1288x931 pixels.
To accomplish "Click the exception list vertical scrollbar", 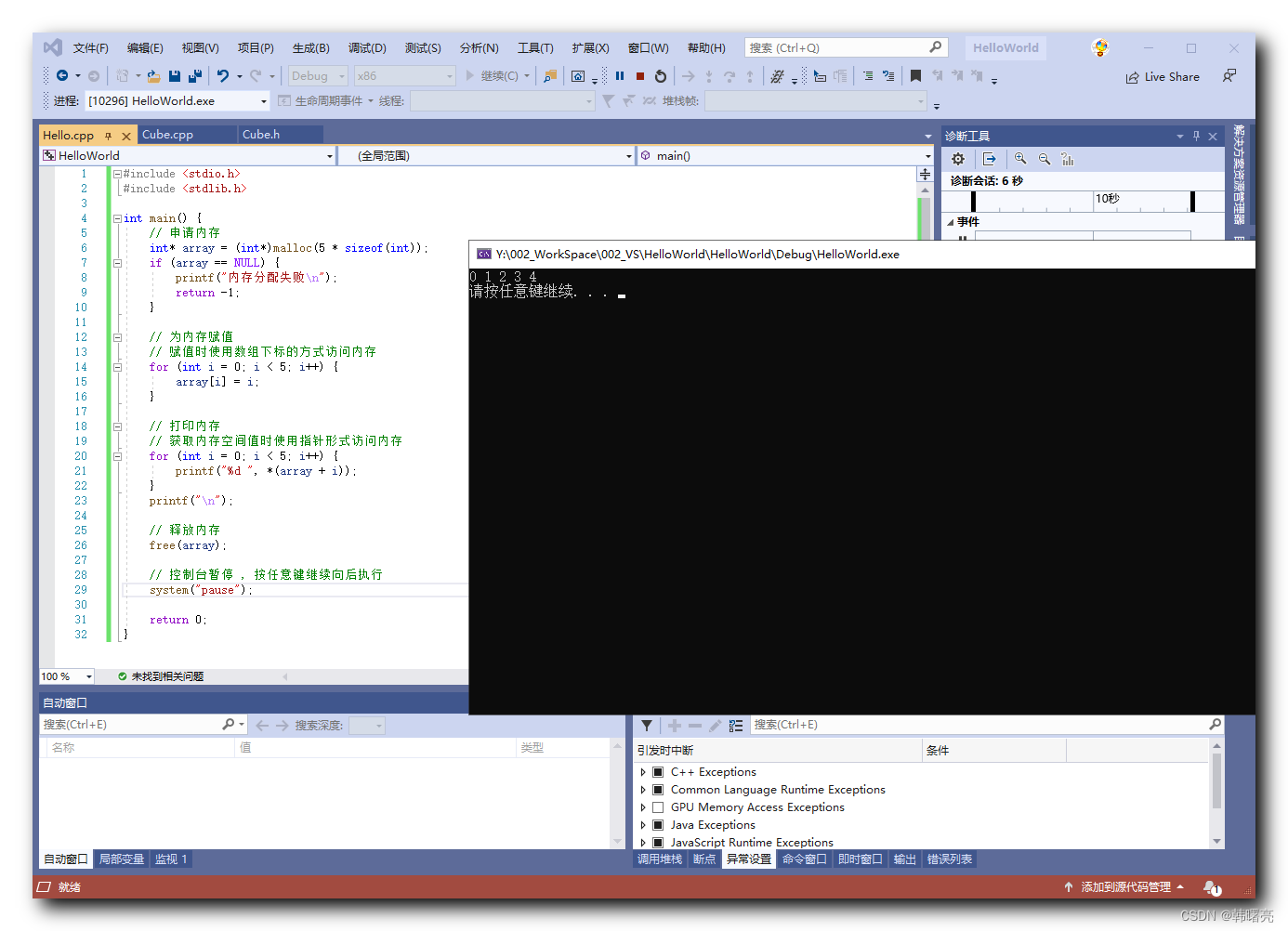I will [1217, 794].
